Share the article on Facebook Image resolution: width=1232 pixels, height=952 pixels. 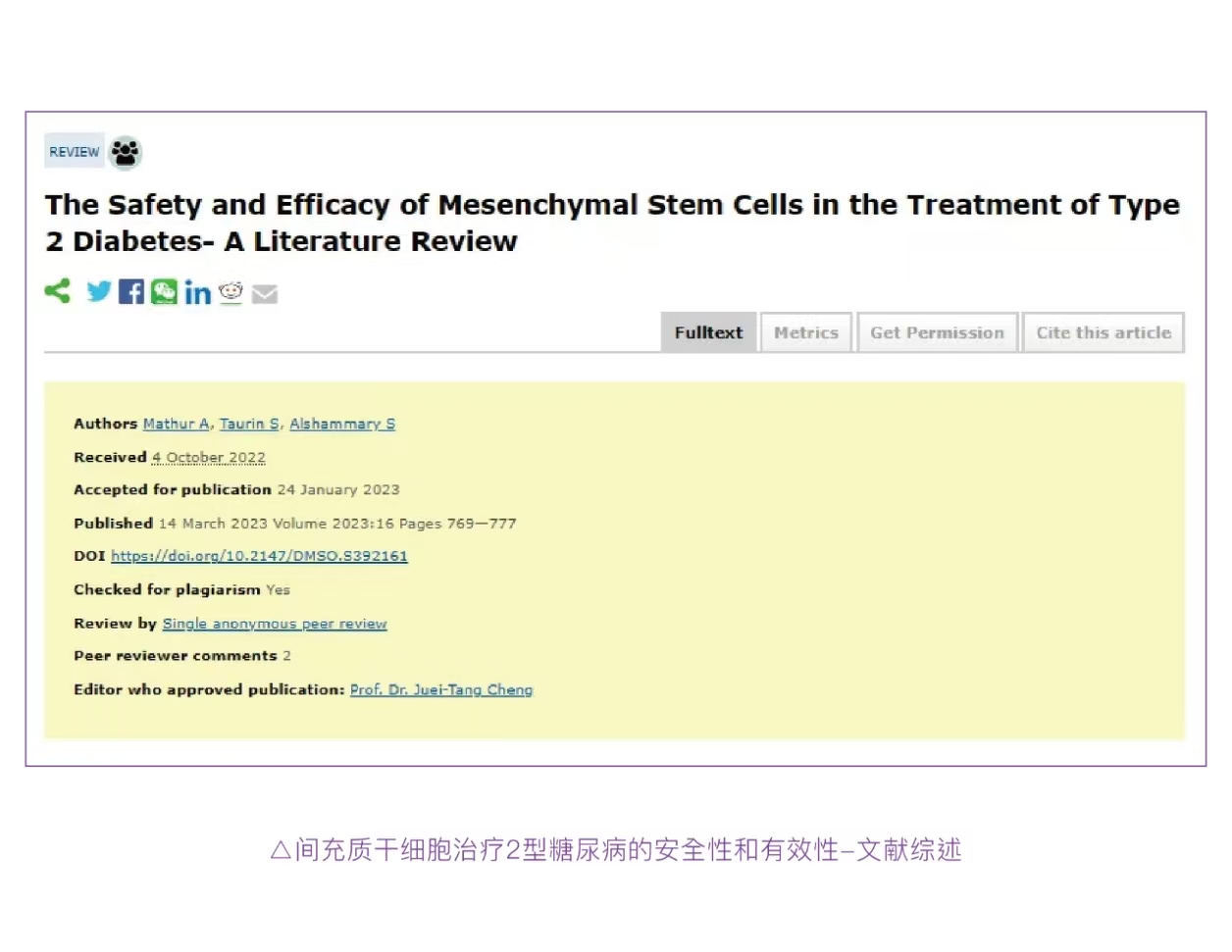pos(130,291)
